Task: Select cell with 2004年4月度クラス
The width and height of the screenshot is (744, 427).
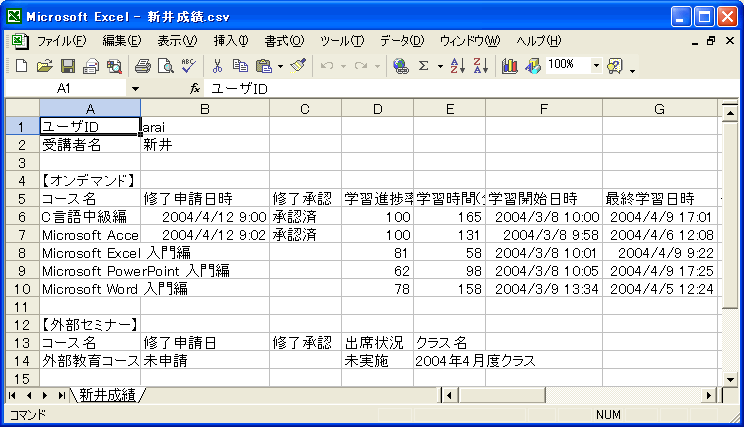Action: (449, 361)
